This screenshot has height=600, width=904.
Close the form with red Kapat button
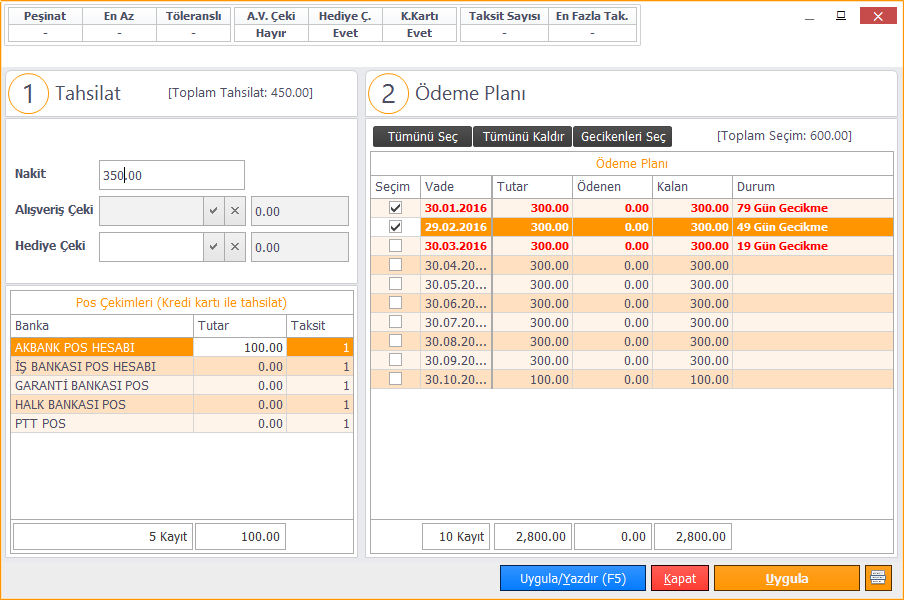click(680, 579)
